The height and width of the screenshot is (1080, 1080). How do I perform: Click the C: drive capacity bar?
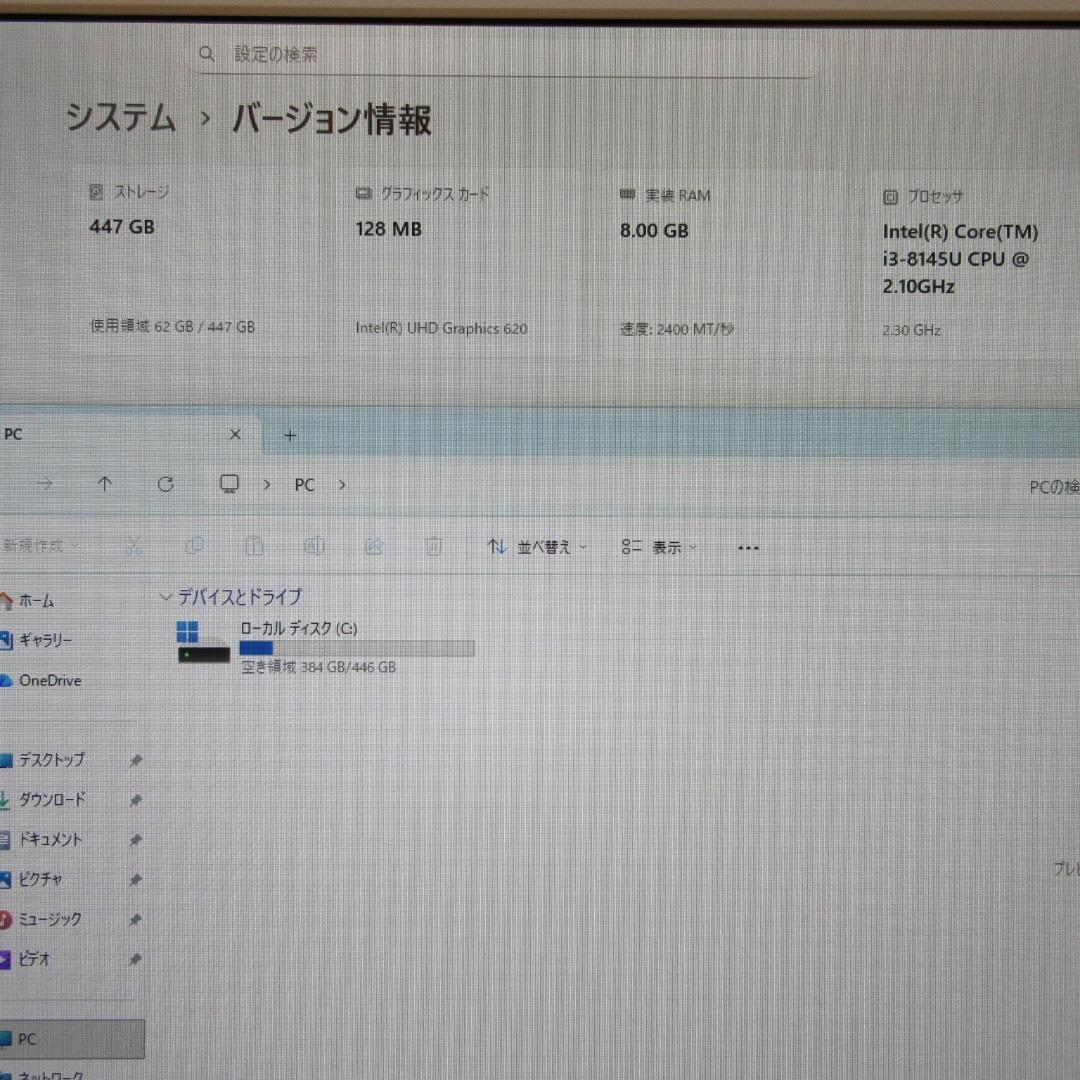(x=355, y=648)
